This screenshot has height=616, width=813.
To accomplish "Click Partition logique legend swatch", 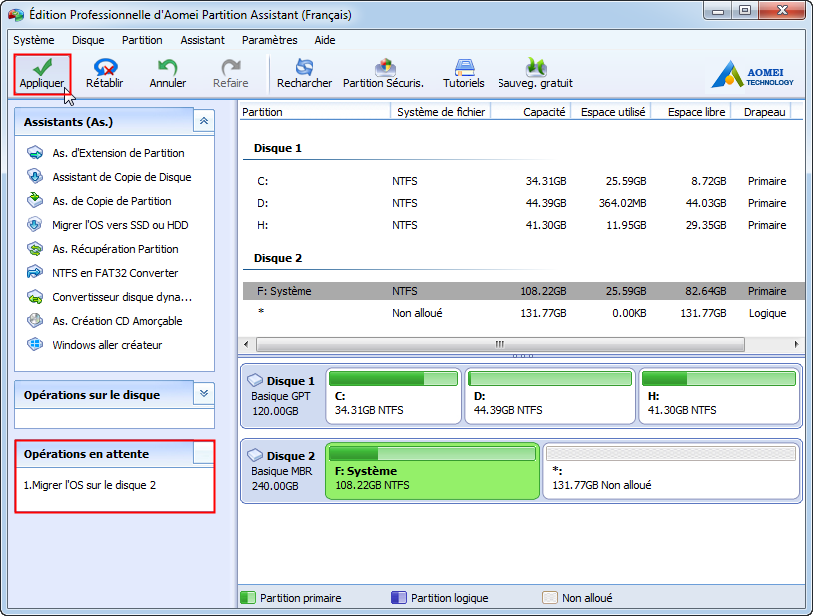I will pos(399,597).
